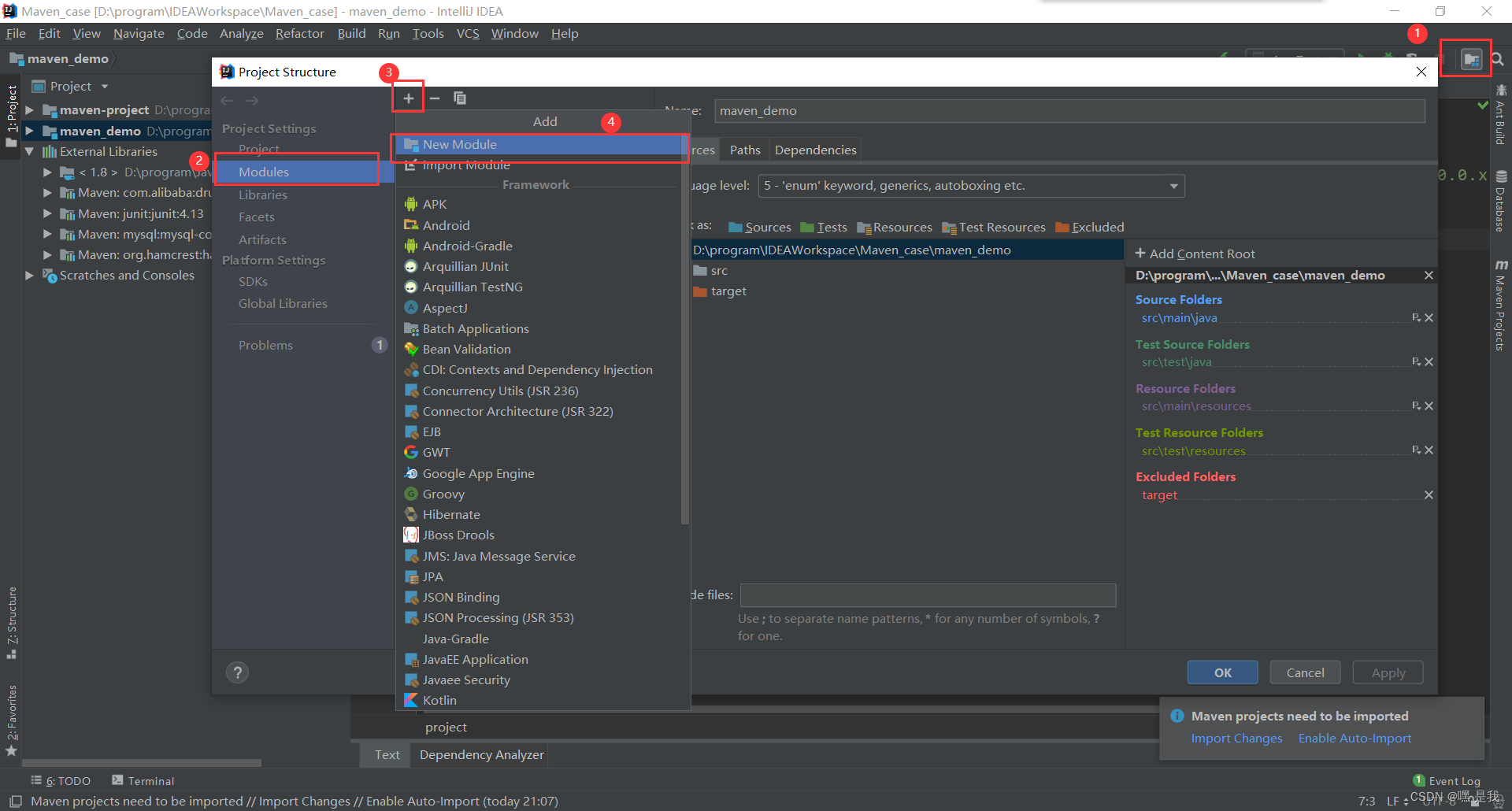
Task: Expand maven_demo node in Project tree
Action: pyautogui.click(x=29, y=131)
